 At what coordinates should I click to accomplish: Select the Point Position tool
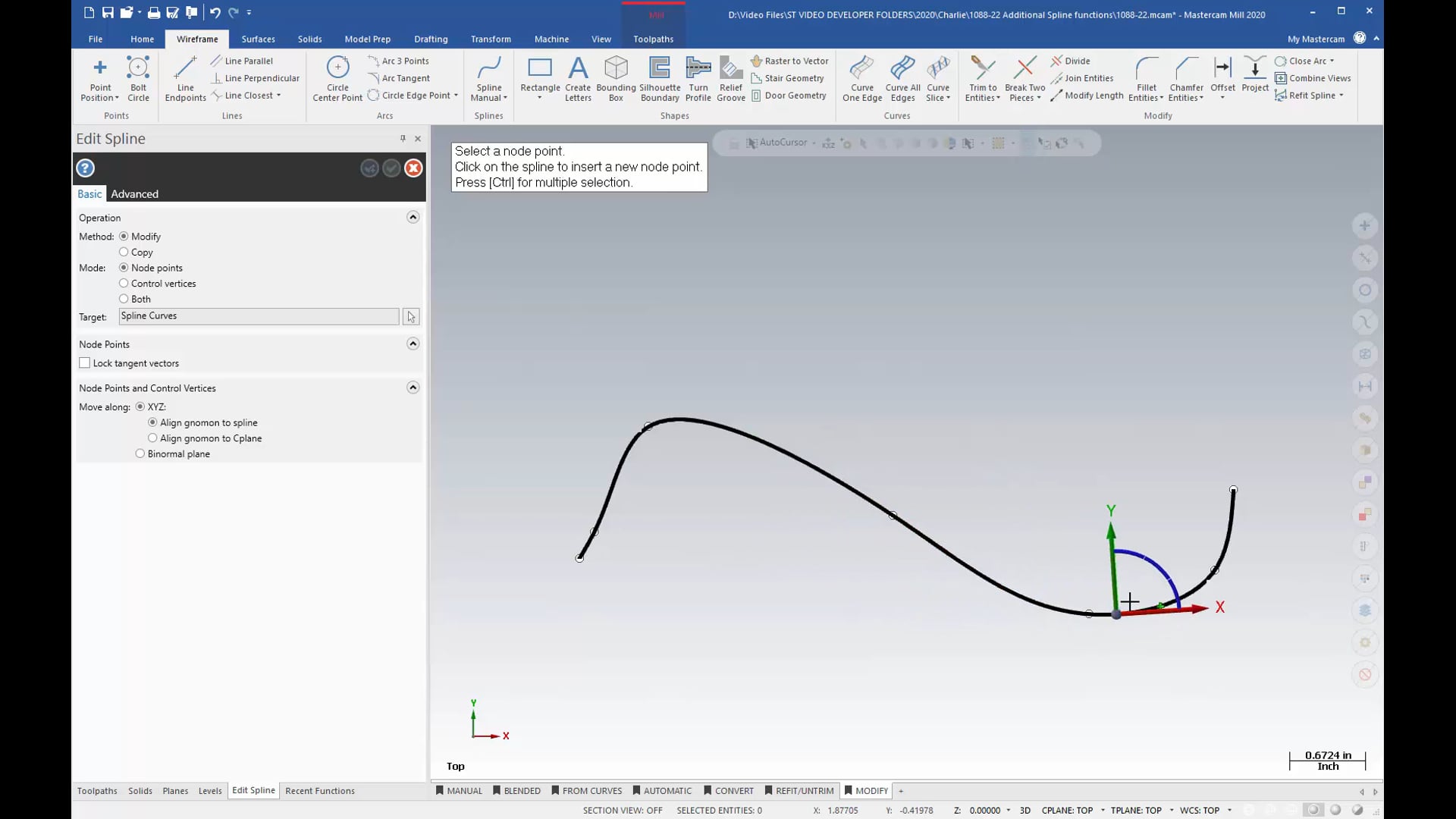pos(100,78)
